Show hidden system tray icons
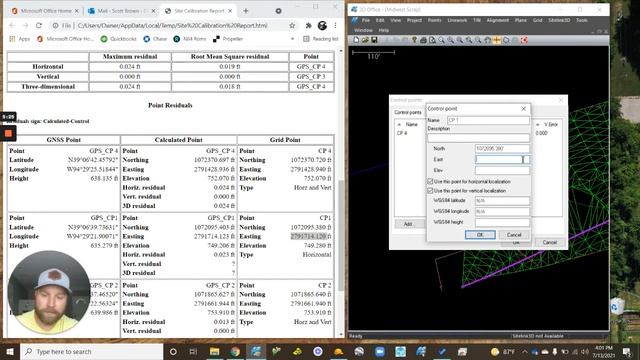 pos(524,351)
